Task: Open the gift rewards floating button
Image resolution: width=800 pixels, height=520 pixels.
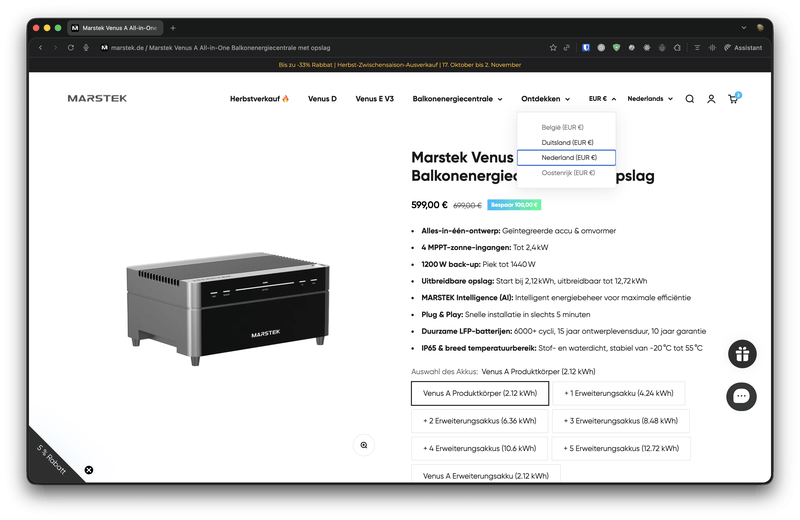Action: click(742, 354)
